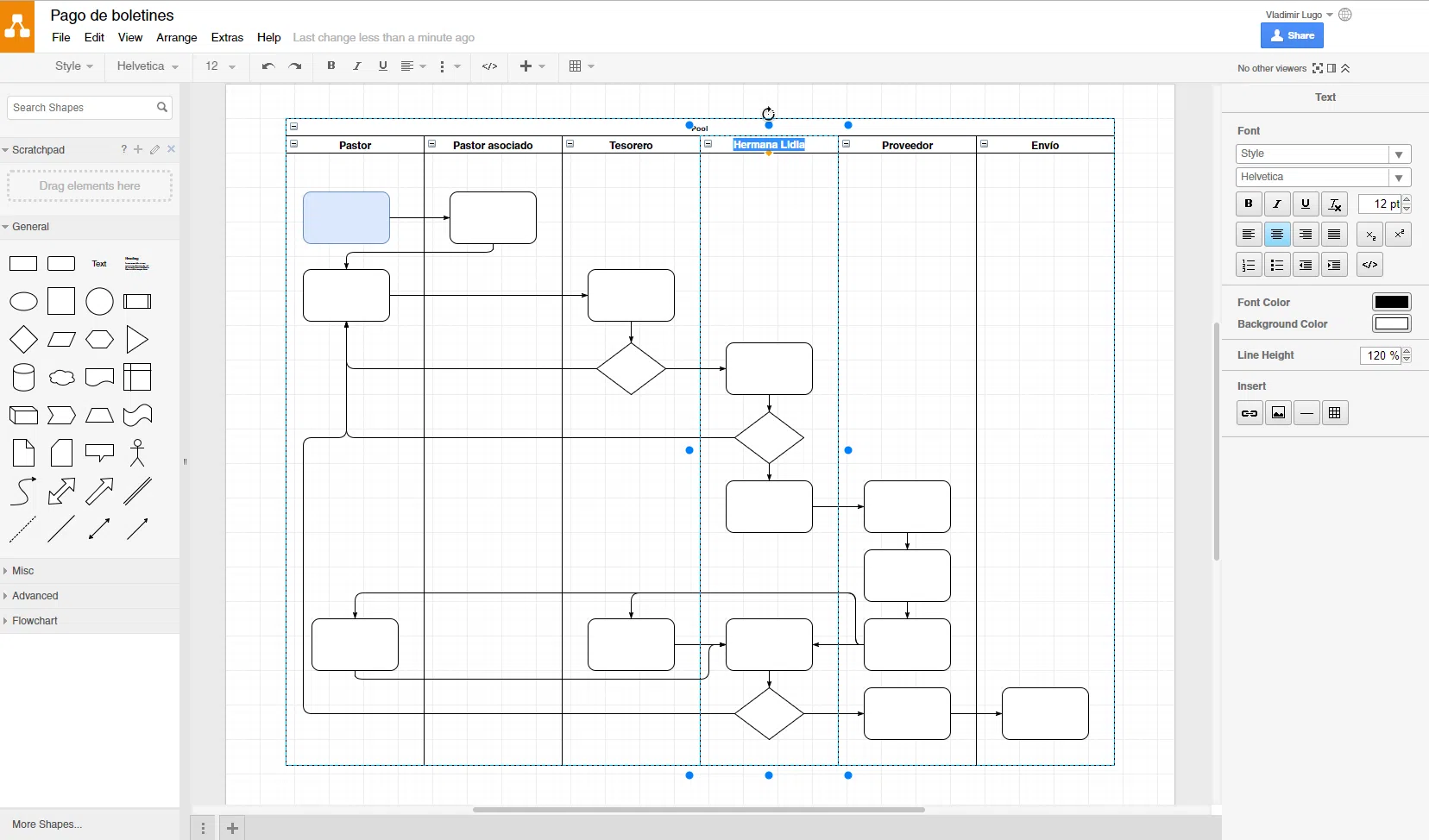Click the insert link icon in the Insert section
The height and width of the screenshot is (840, 1429).
coord(1249,413)
